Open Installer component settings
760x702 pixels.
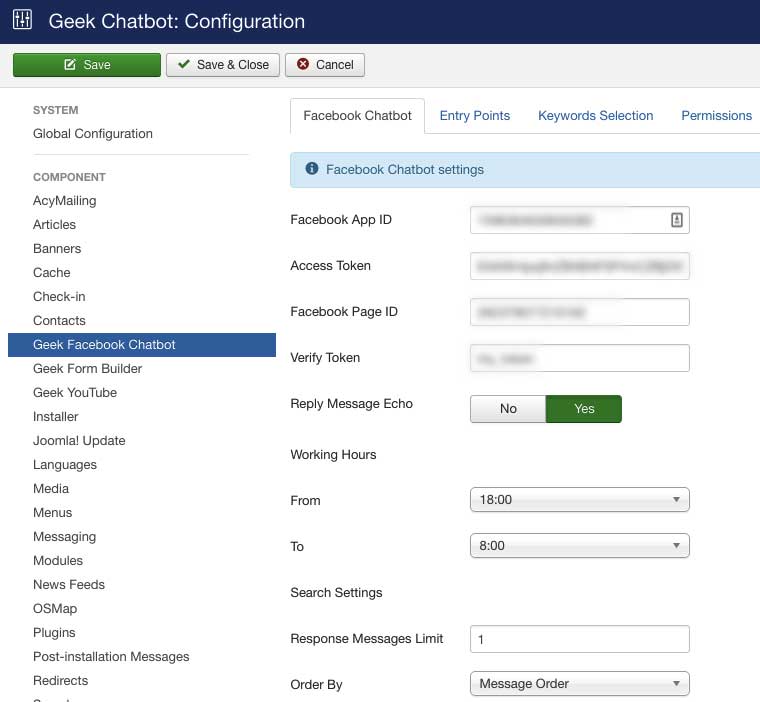click(55, 416)
